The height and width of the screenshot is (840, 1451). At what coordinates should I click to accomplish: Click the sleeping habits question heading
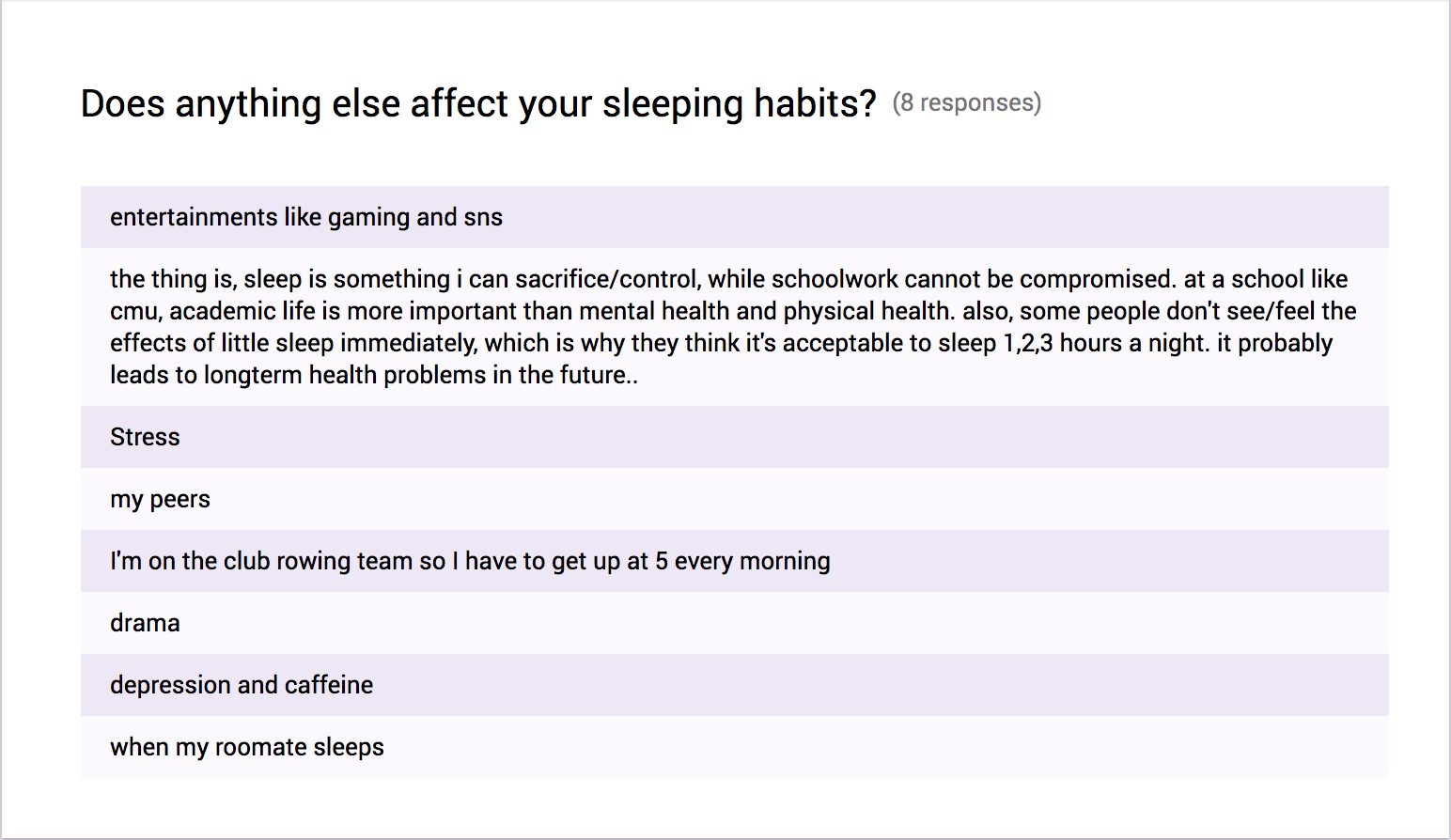click(478, 103)
